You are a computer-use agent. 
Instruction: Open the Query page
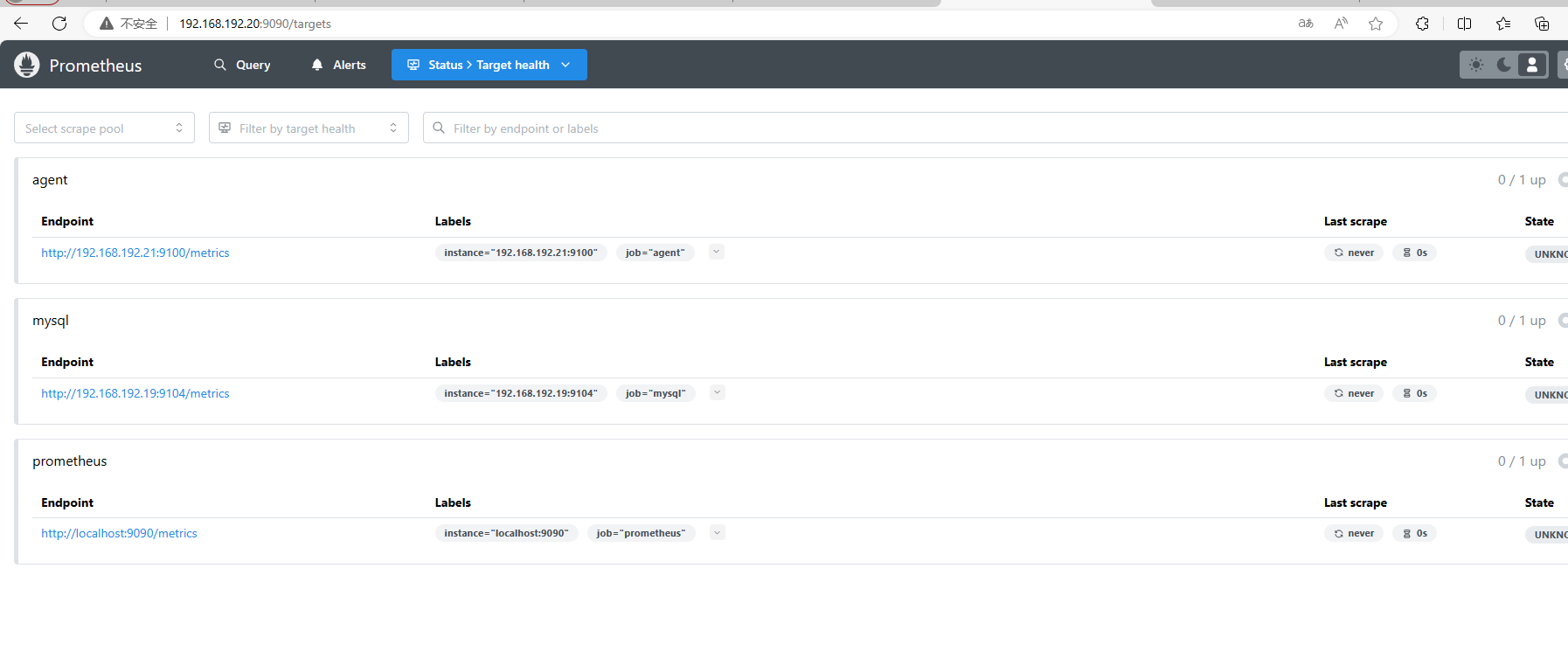(x=242, y=65)
